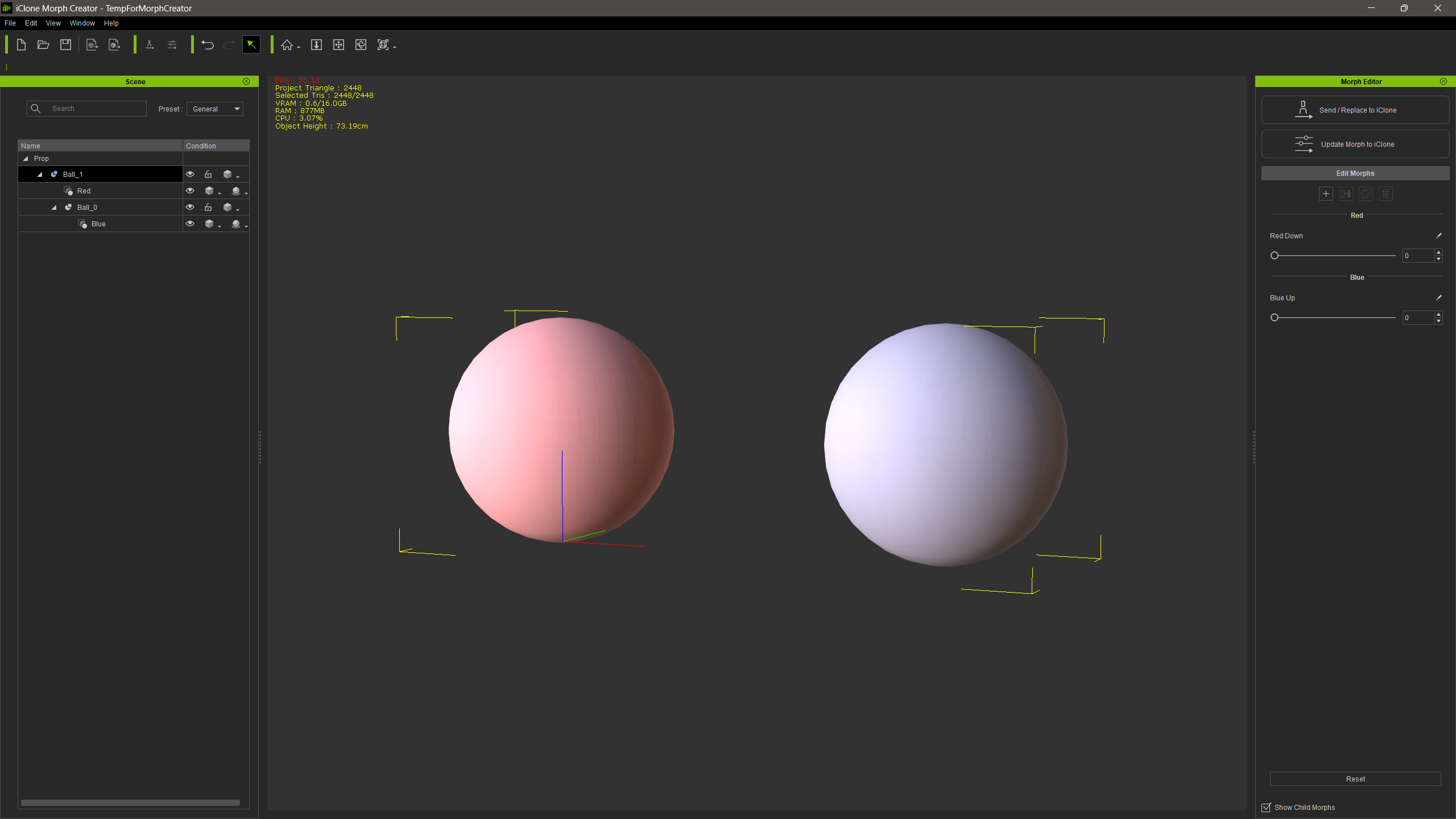
Task: Click Send / Replace to iClone button
Action: click(1355, 110)
